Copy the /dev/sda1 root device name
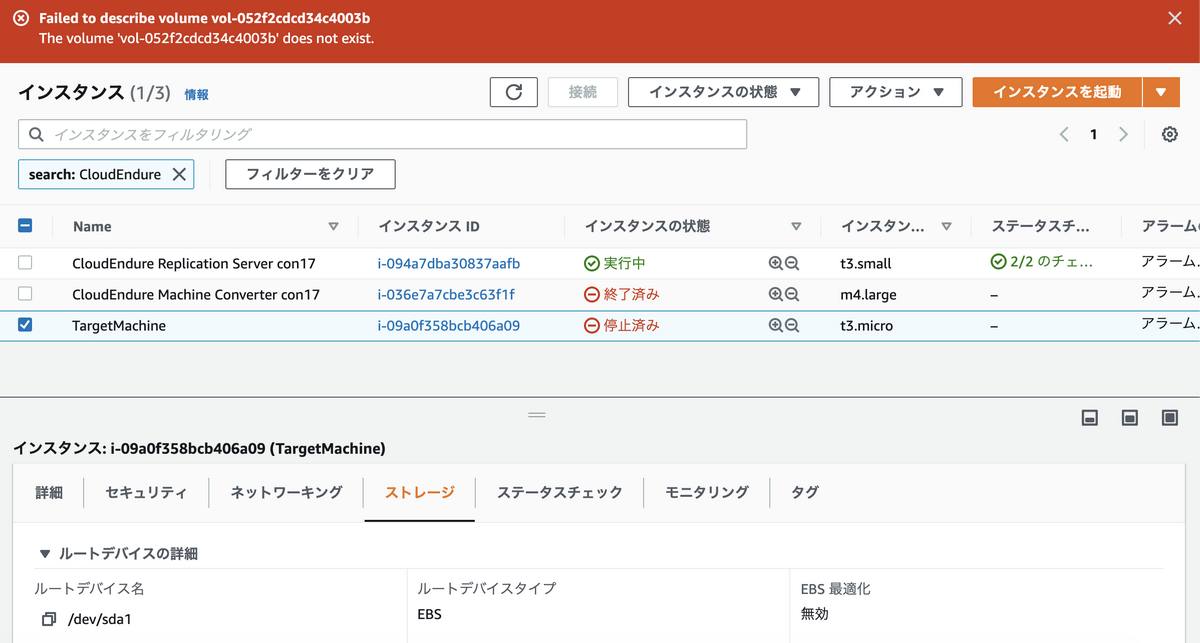 [49, 619]
